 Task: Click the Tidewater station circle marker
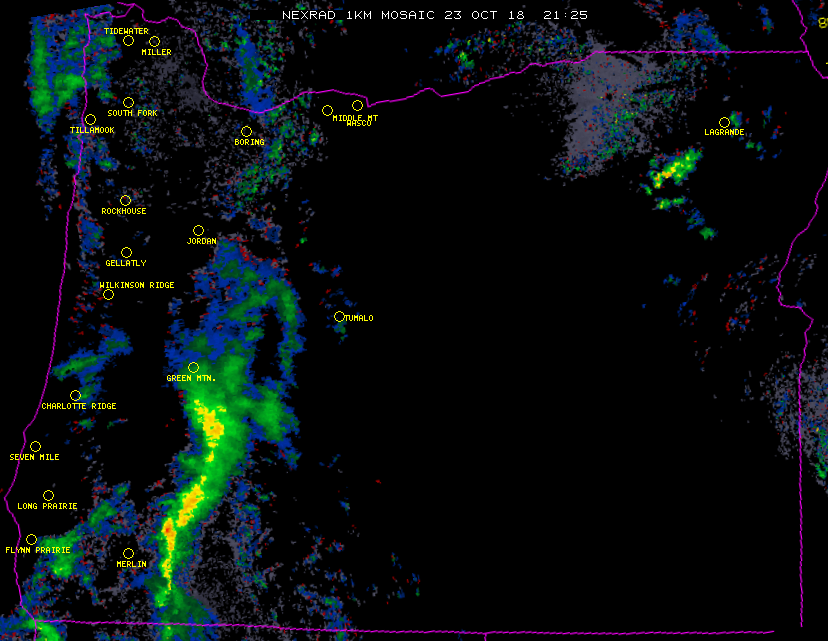point(128,41)
